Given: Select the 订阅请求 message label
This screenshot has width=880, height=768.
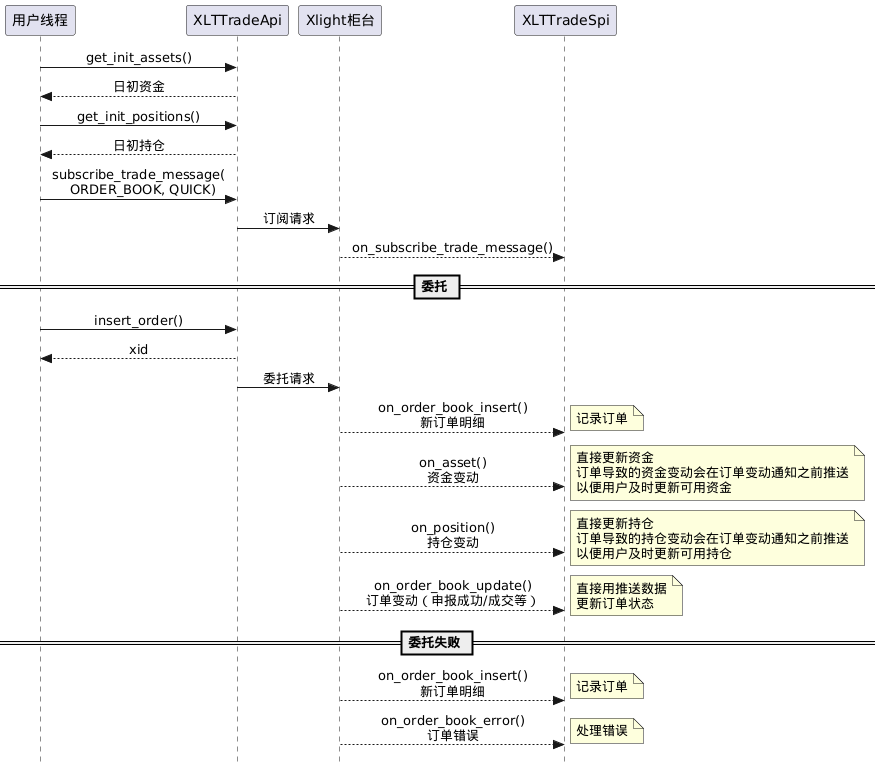Looking at the screenshot, I should pos(289,218).
